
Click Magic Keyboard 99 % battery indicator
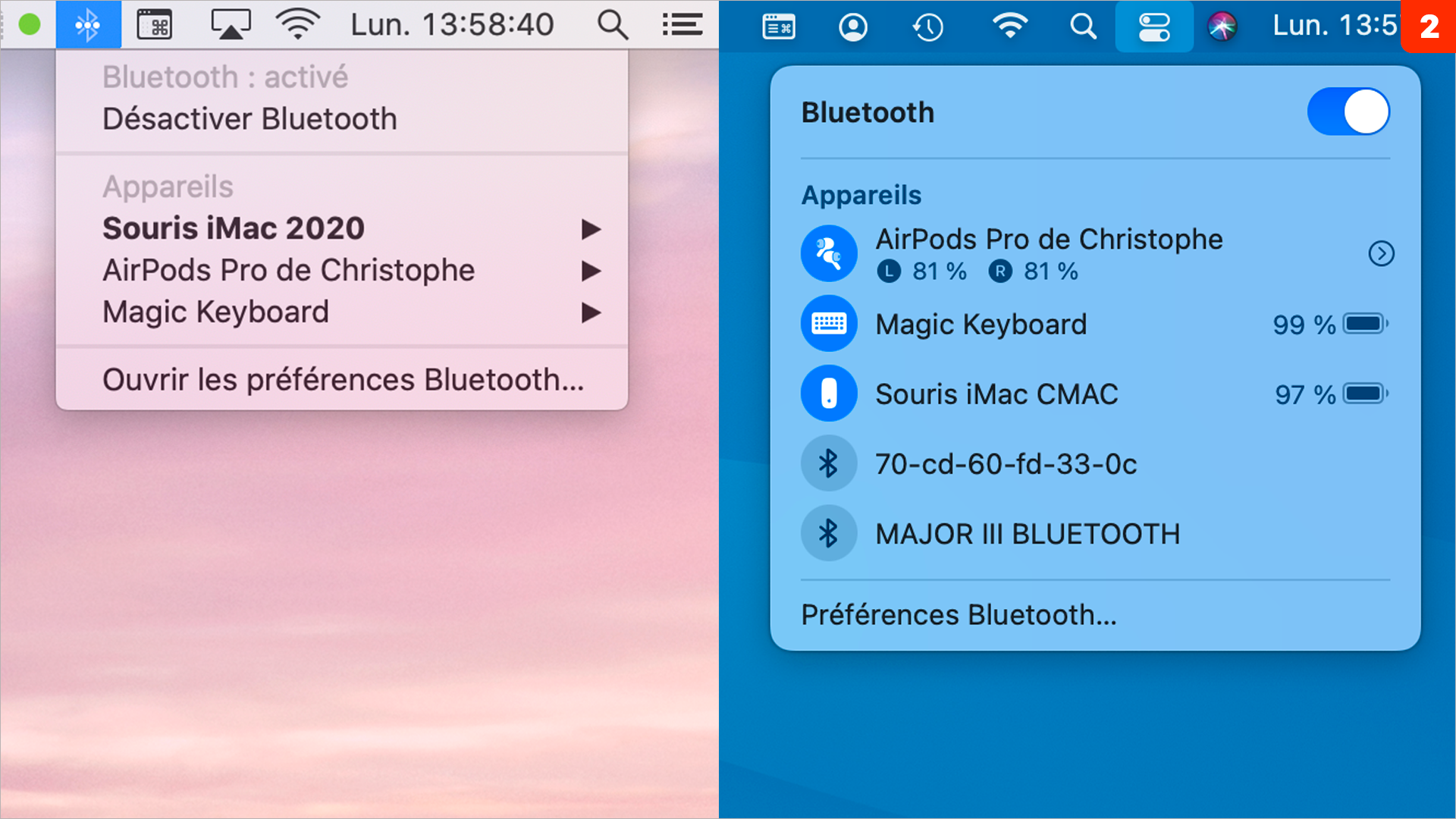pyautogui.click(x=1331, y=325)
